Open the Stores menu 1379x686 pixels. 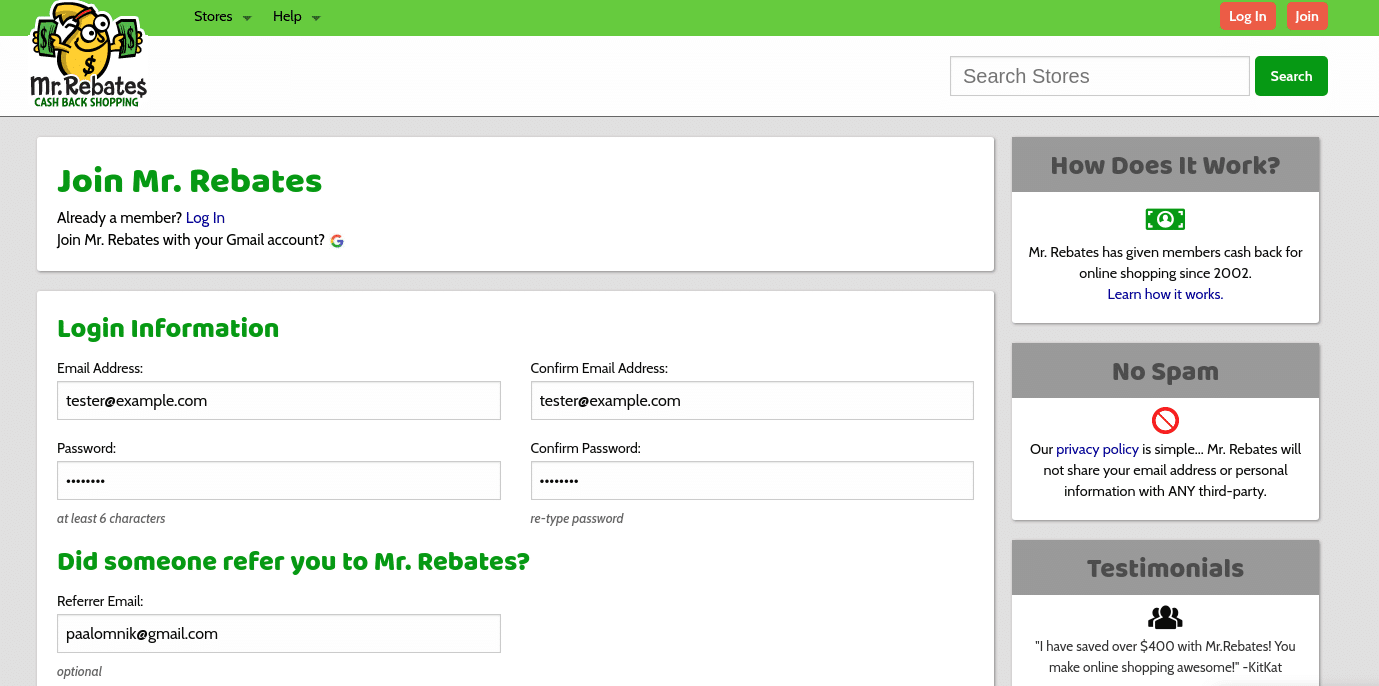[213, 16]
